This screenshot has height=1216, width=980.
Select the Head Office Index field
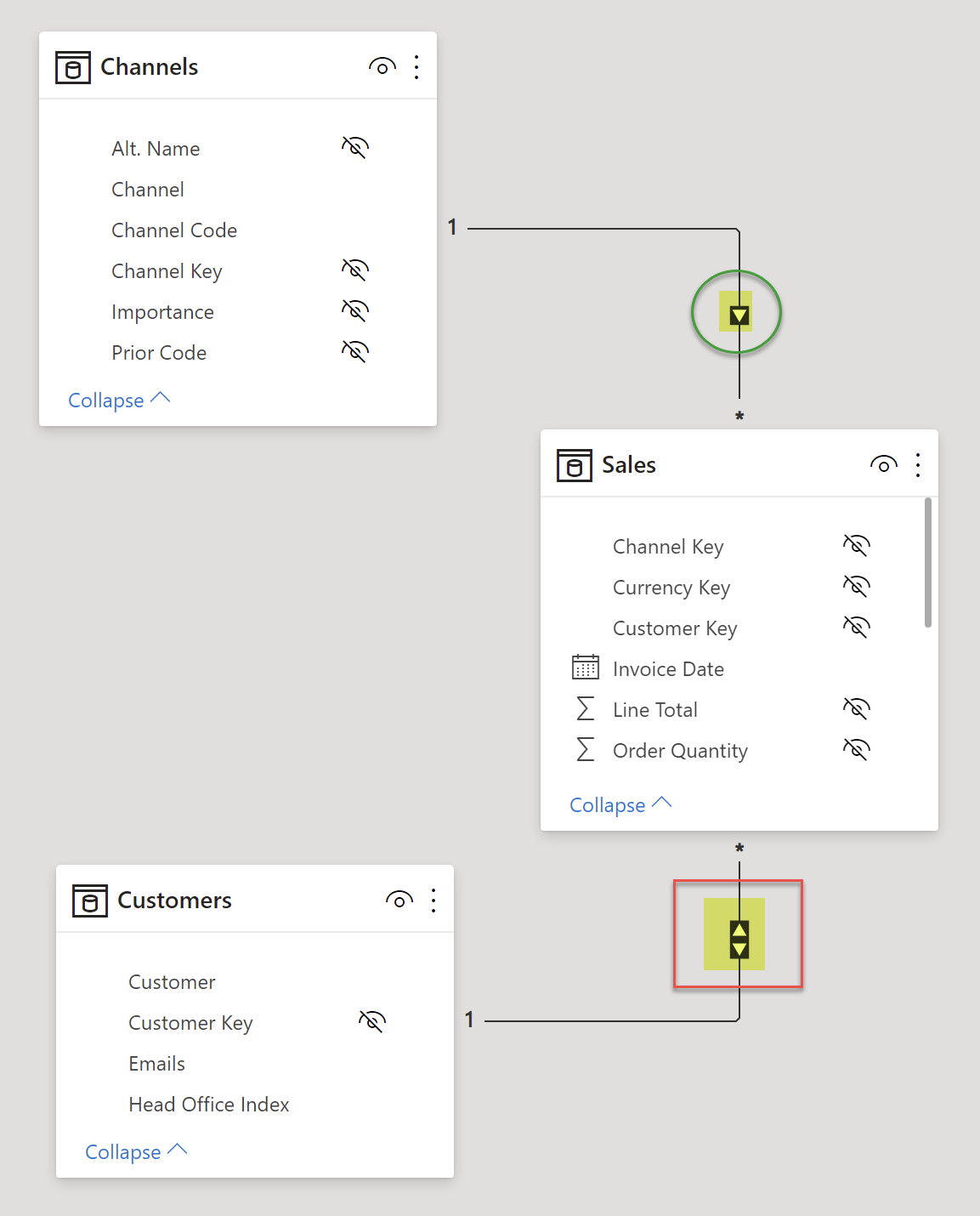(x=209, y=1105)
